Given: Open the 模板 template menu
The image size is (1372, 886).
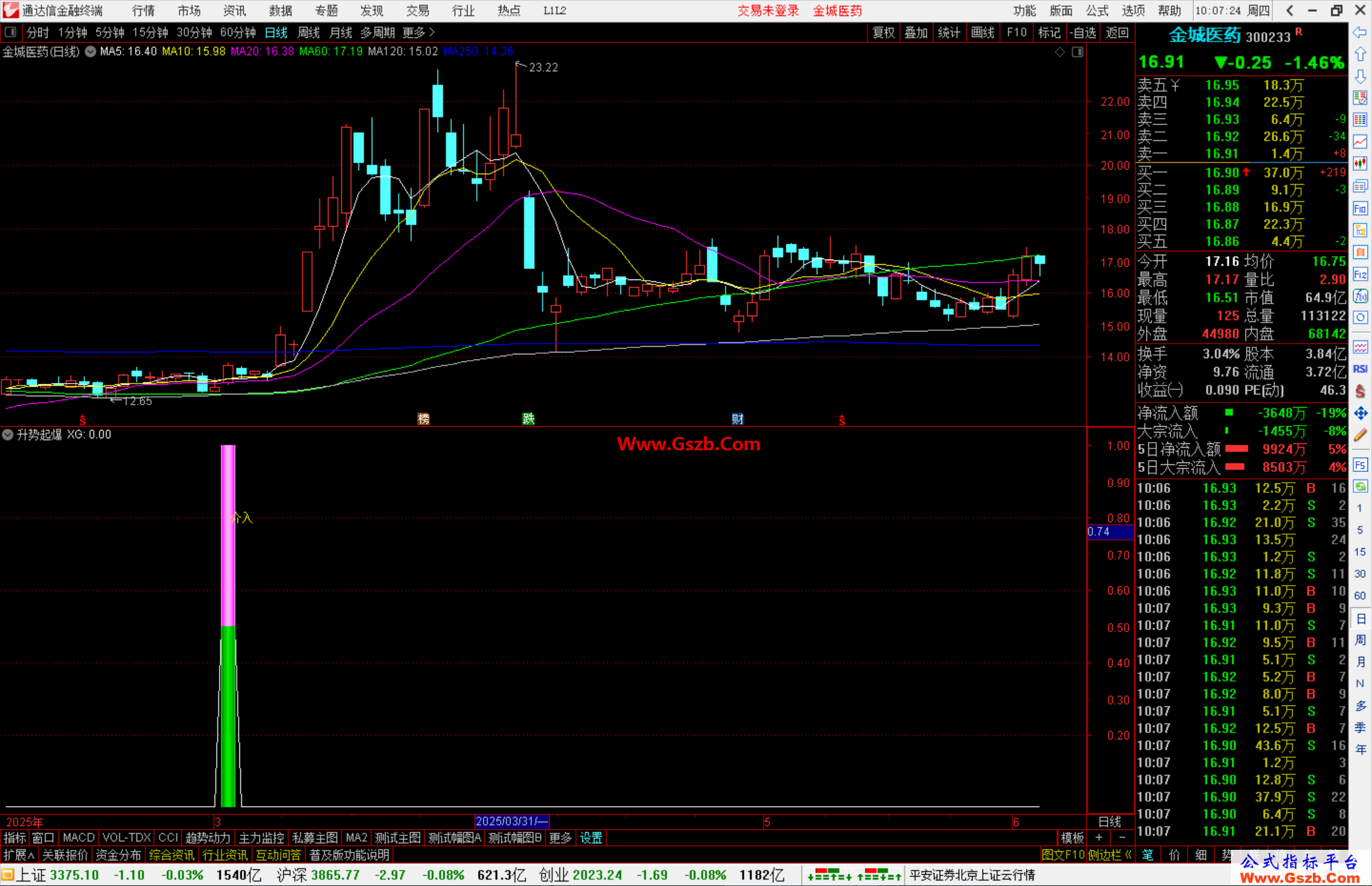Looking at the screenshot, I should coord(1073,838).
